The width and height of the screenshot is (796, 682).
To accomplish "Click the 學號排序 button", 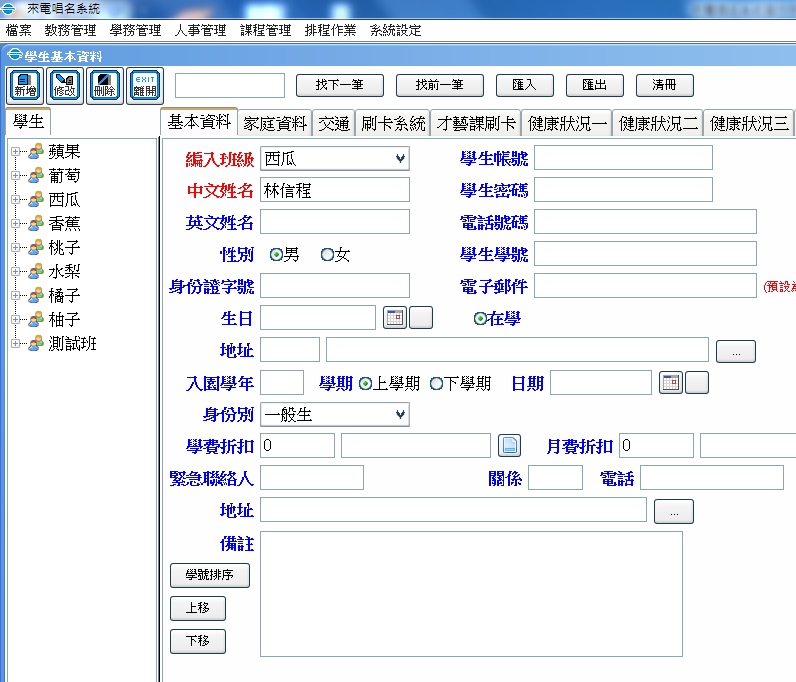I will pyautogui.click(x=210, y=575).
